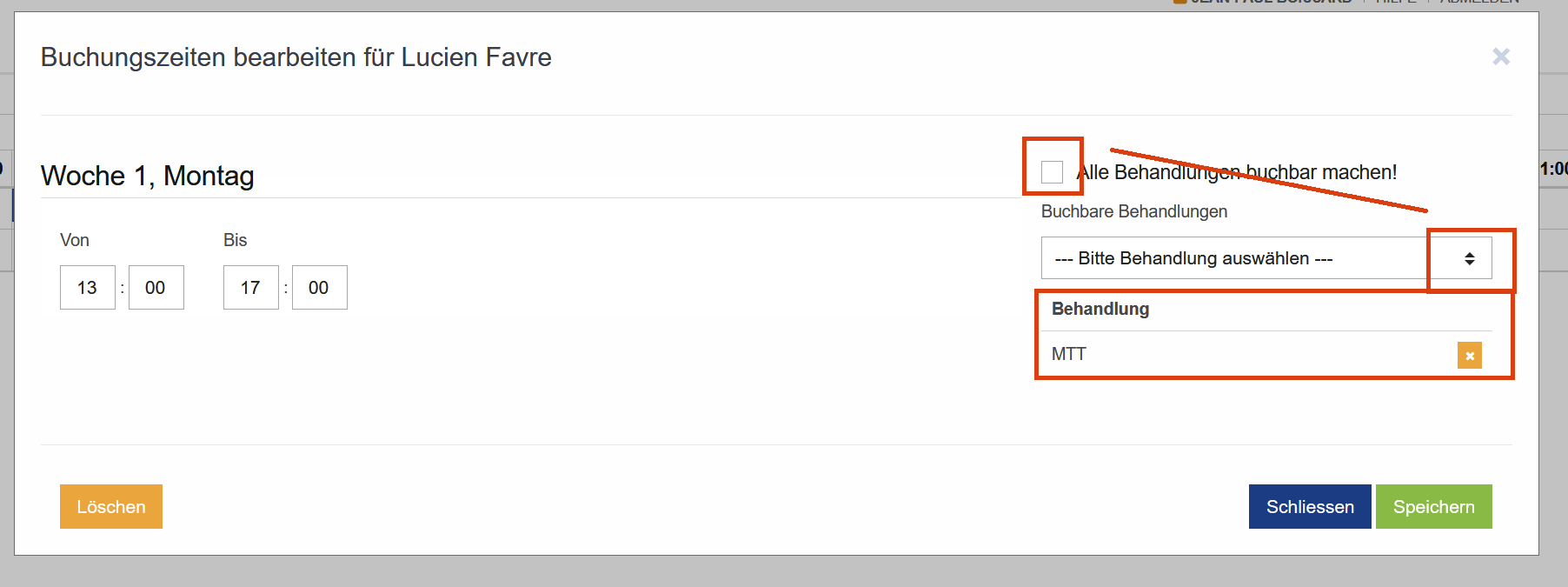Click the 'Bis' label
This screenshot has width=1568, height=587.
tap(235, 240)
